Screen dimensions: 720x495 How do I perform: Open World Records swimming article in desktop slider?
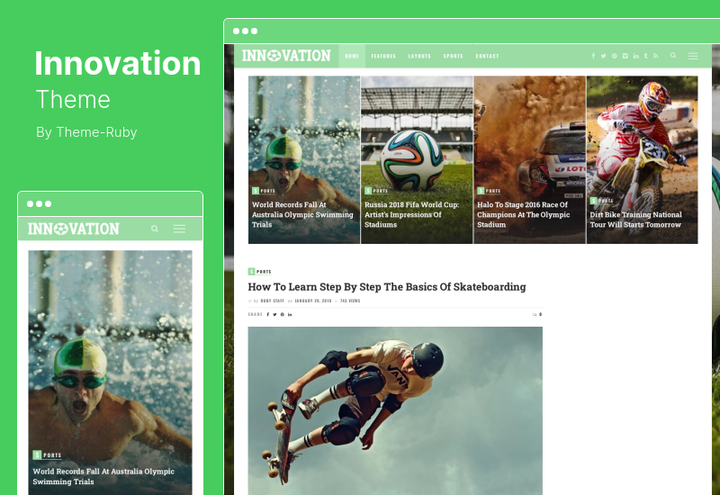tap(303, 214)
